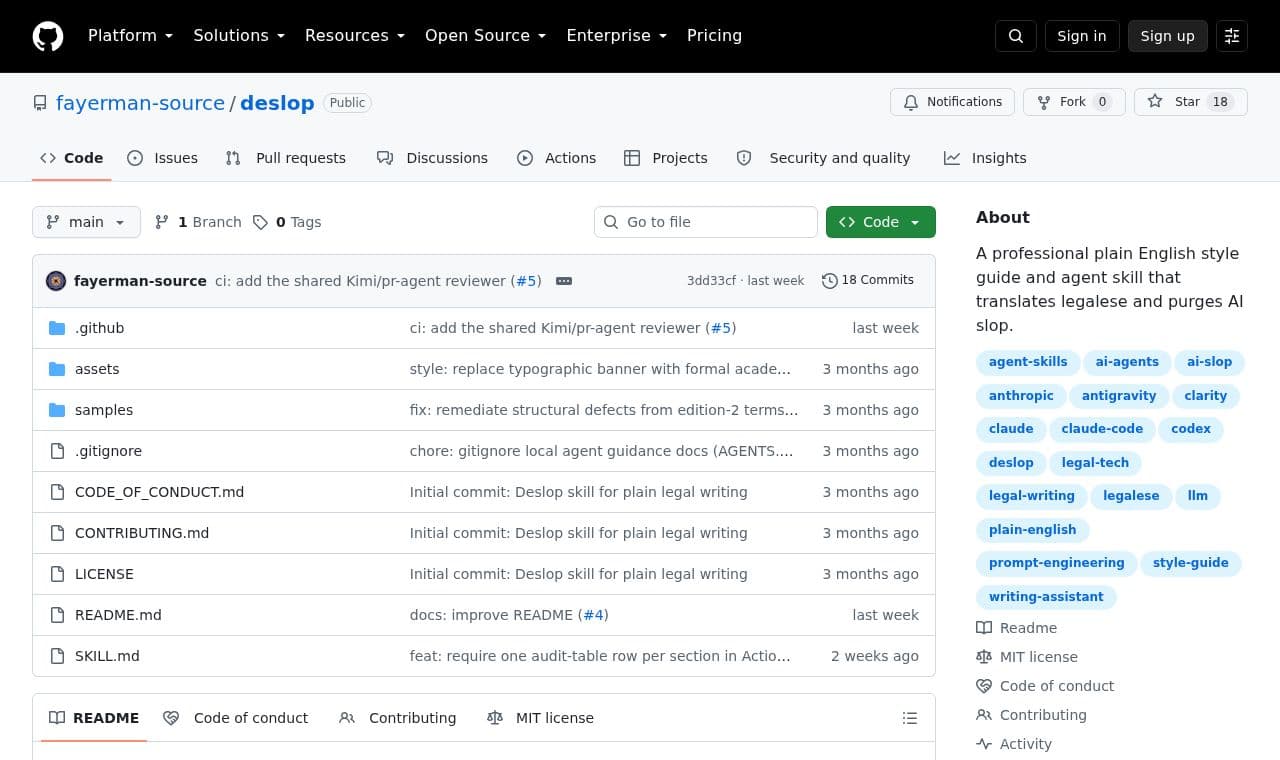Click the GitHub logo icon
The width and height of the screenshot is (1280, 760).
coord(48,36)
